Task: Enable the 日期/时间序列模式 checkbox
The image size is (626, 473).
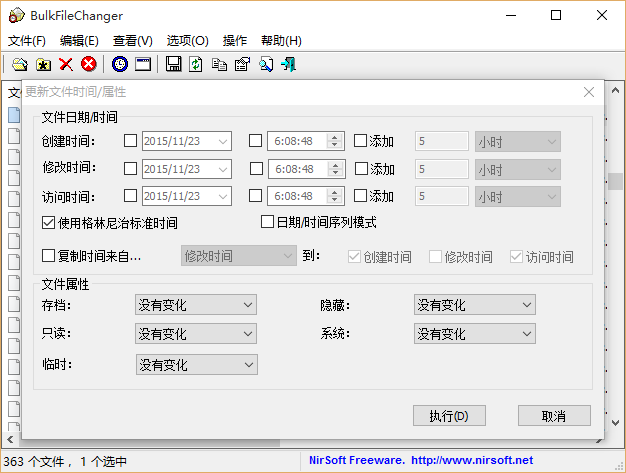Action: [267, 222]
